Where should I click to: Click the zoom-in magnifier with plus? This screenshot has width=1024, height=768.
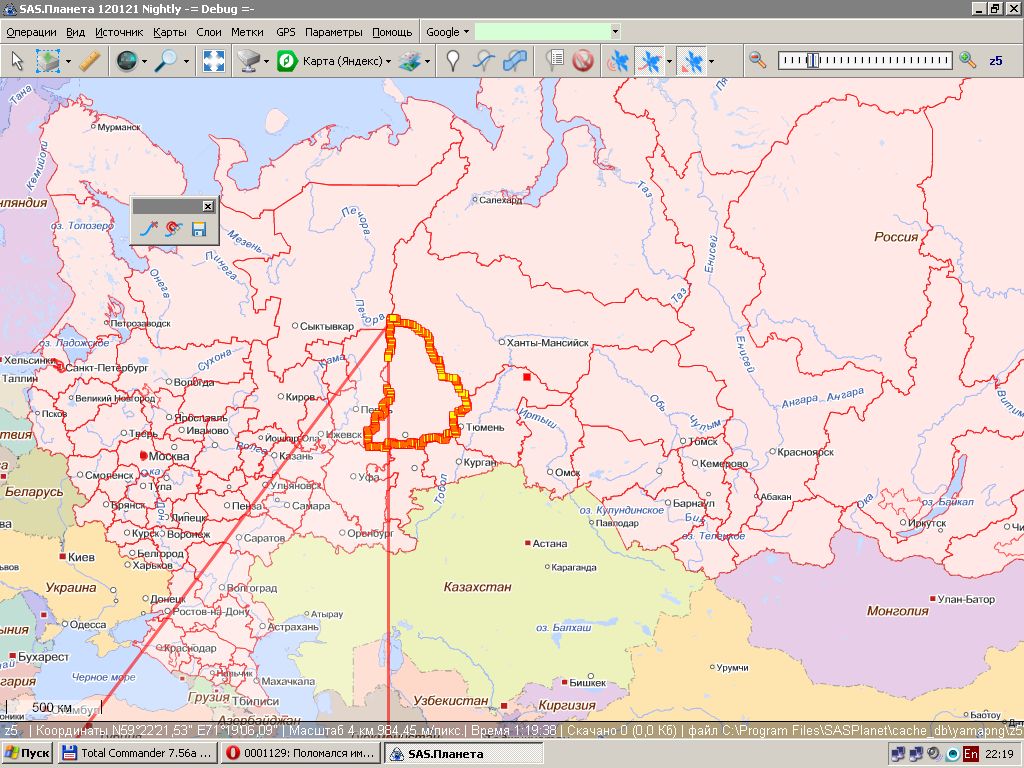point(967,61)
